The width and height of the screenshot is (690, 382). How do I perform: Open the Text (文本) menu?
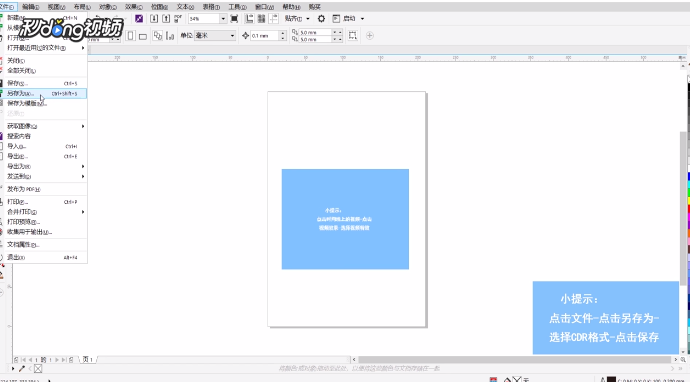pos(185,7)
